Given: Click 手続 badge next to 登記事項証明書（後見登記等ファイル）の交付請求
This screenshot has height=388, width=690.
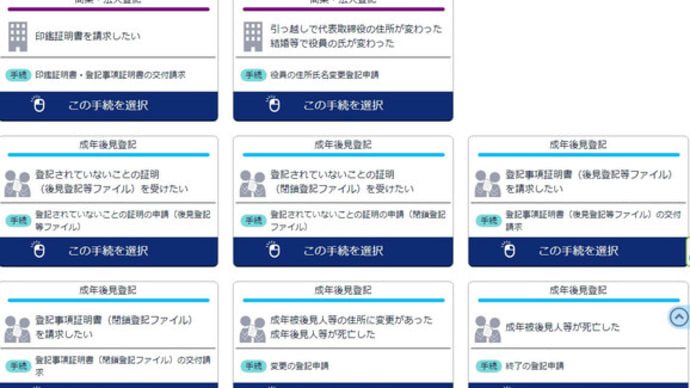Looking at the screenshot, I should (x=488, y=220).
